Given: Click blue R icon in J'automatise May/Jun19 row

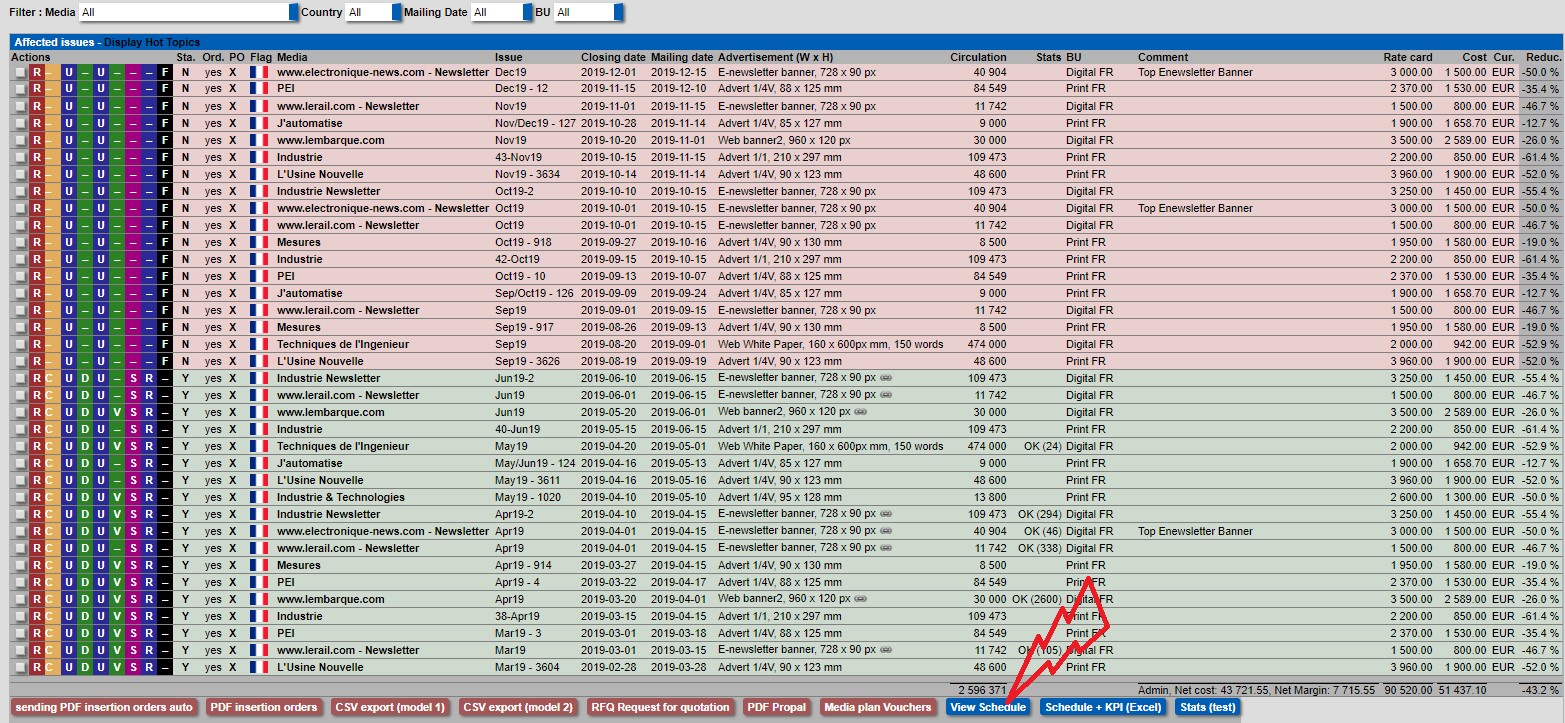Looking at the screenshot, I should (149, 464).
